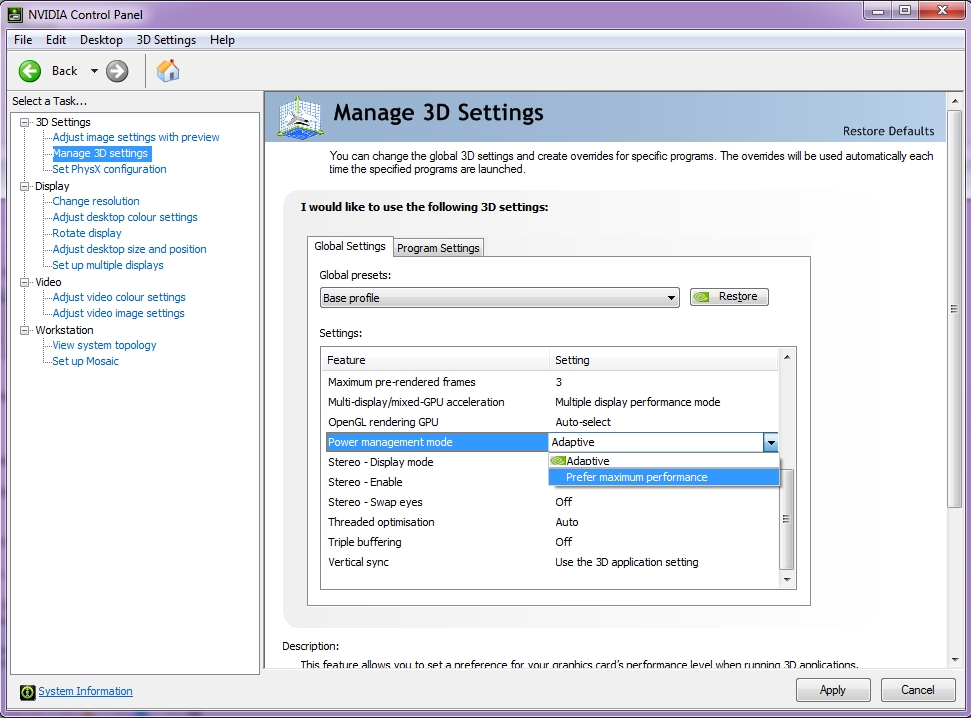Select the Stereo - Swap eyes row
971x718 pixels.
click(550, 502)
